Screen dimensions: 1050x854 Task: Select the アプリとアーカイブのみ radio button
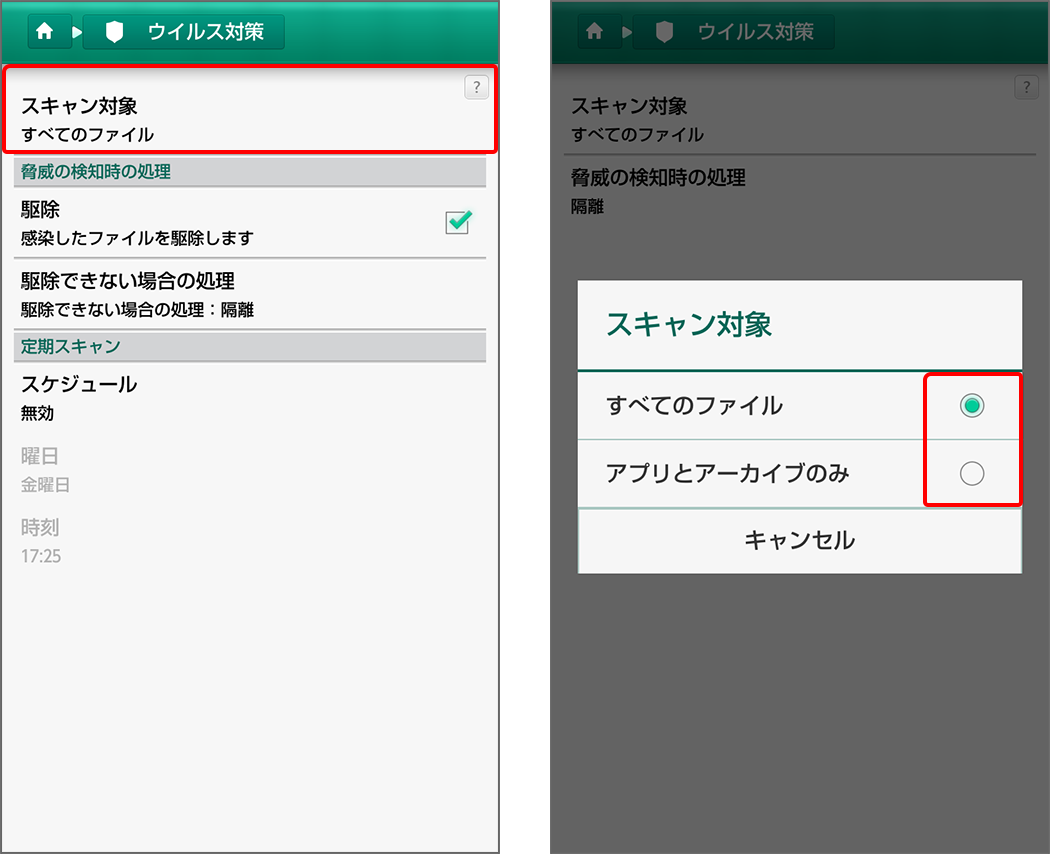(x=972, y=474)
